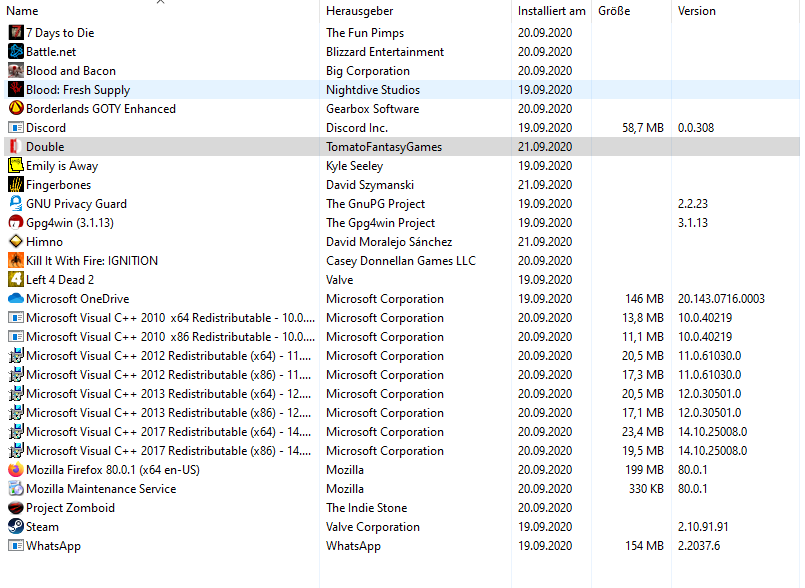Select the Visual C++ 2013 (x86) icon
805x588 pixels.
point(16,413)
